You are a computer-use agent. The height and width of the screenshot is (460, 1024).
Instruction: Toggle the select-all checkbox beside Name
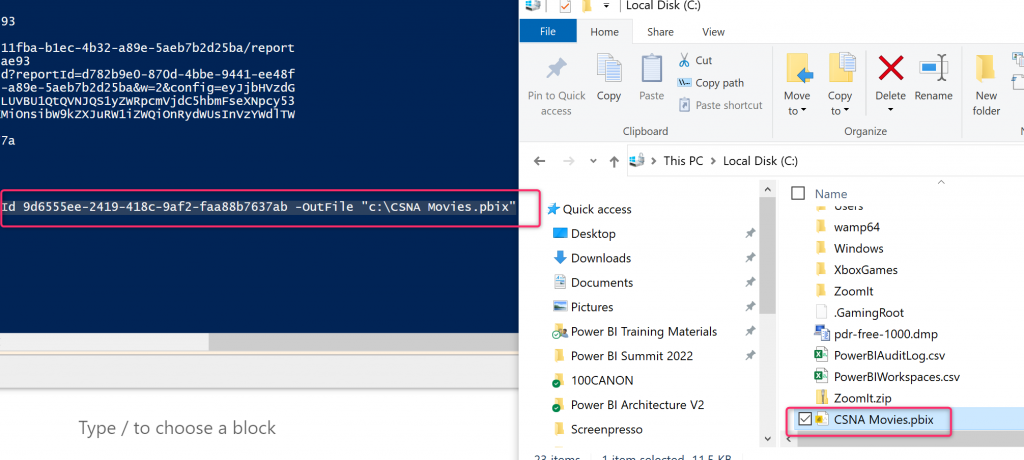797,193
